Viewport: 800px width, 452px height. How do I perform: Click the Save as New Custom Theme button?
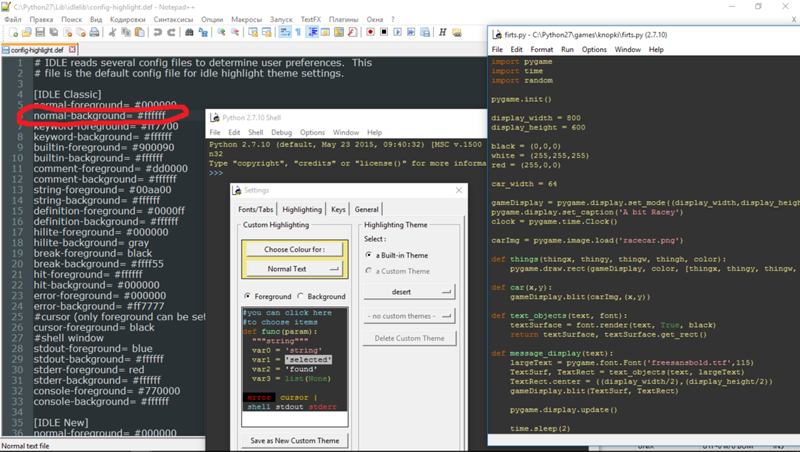(294, 440)
